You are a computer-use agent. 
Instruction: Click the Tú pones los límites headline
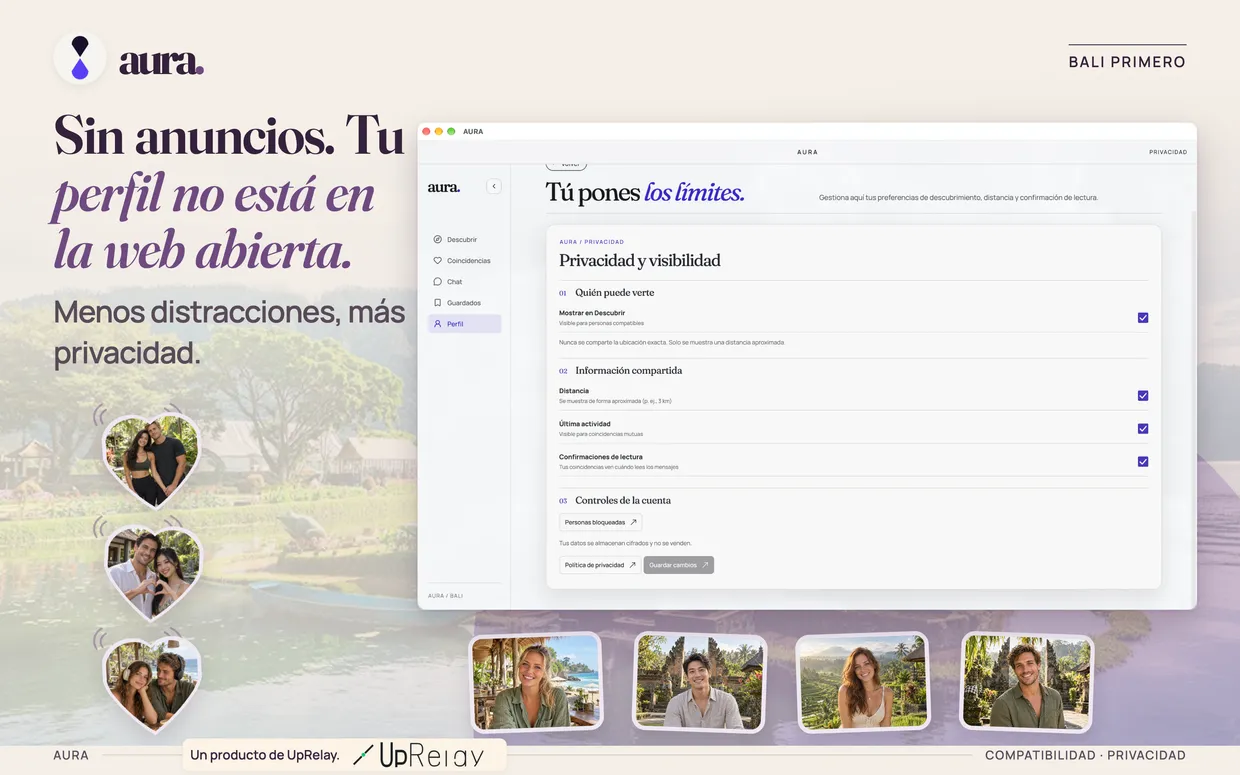pos(645,193)
